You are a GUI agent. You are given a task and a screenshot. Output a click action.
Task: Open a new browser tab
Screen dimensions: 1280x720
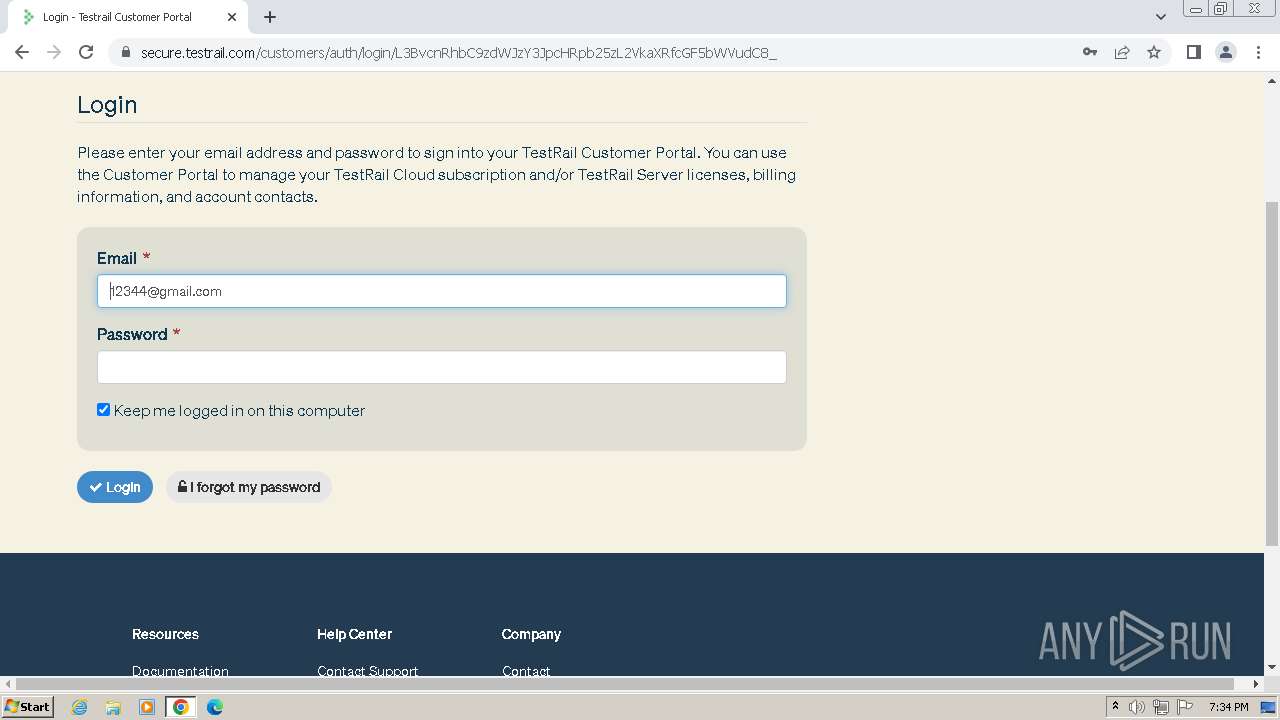click(270, 17)
